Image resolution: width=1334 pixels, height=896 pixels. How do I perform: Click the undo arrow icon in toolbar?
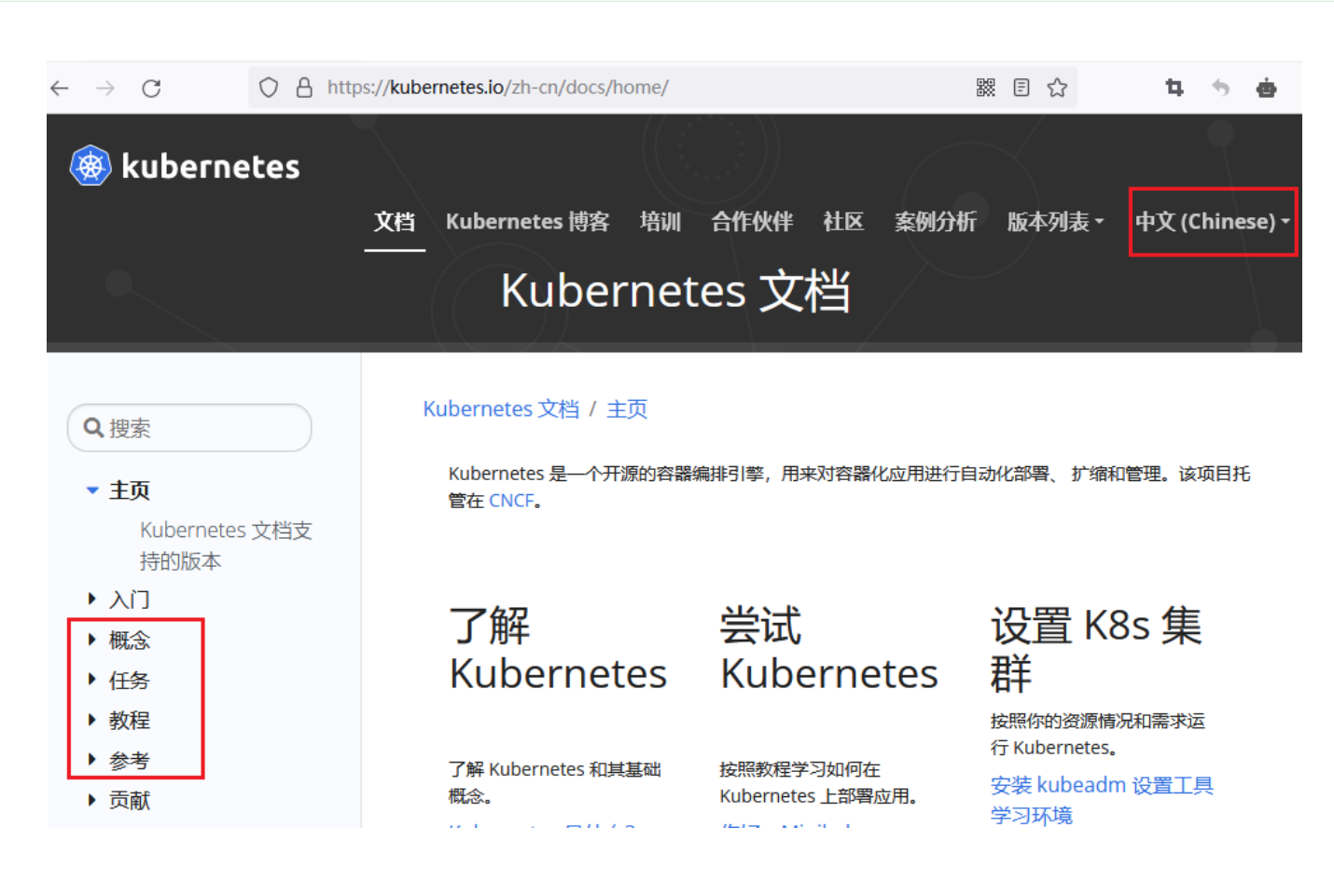point(1220,88)
